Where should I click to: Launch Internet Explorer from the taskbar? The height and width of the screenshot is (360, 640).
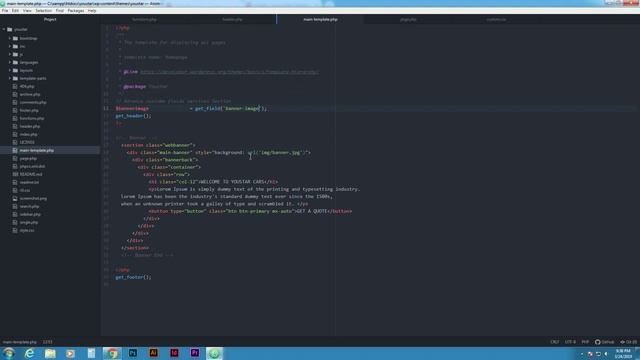[29, 353]
